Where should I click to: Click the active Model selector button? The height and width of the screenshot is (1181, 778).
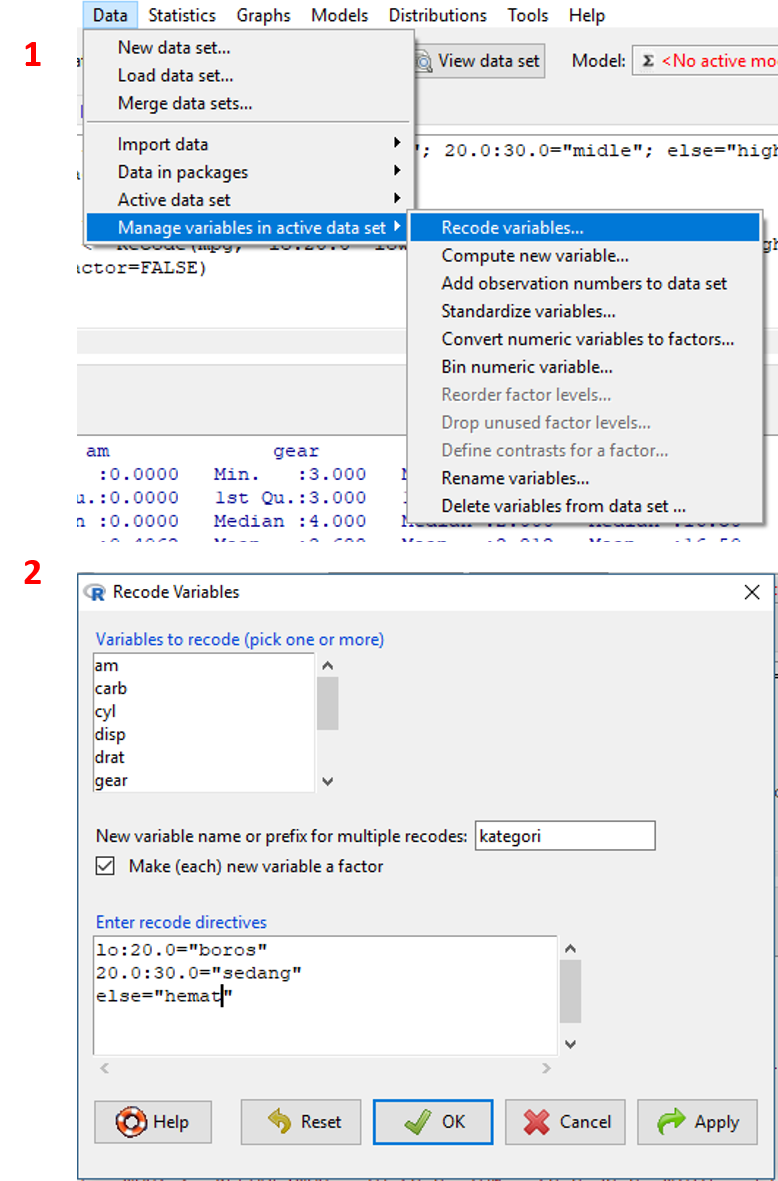[x=704, y=61]
